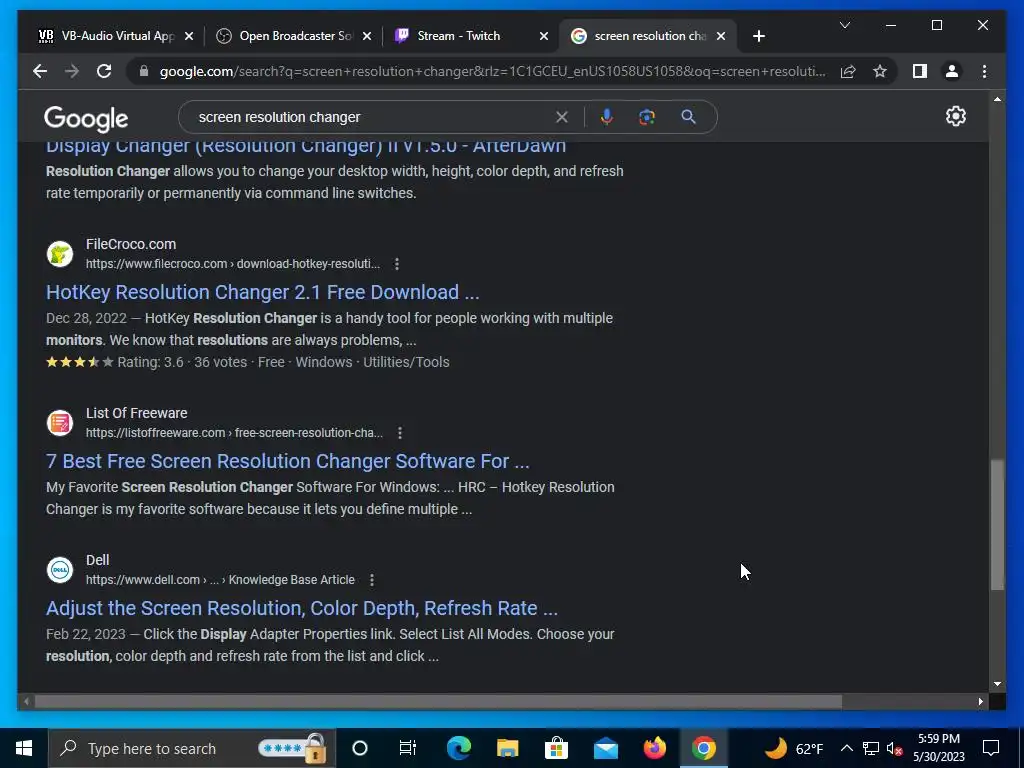Go back with the browser back arrow
This screenshot has width=1024, height=768.
tap(40, 71)
